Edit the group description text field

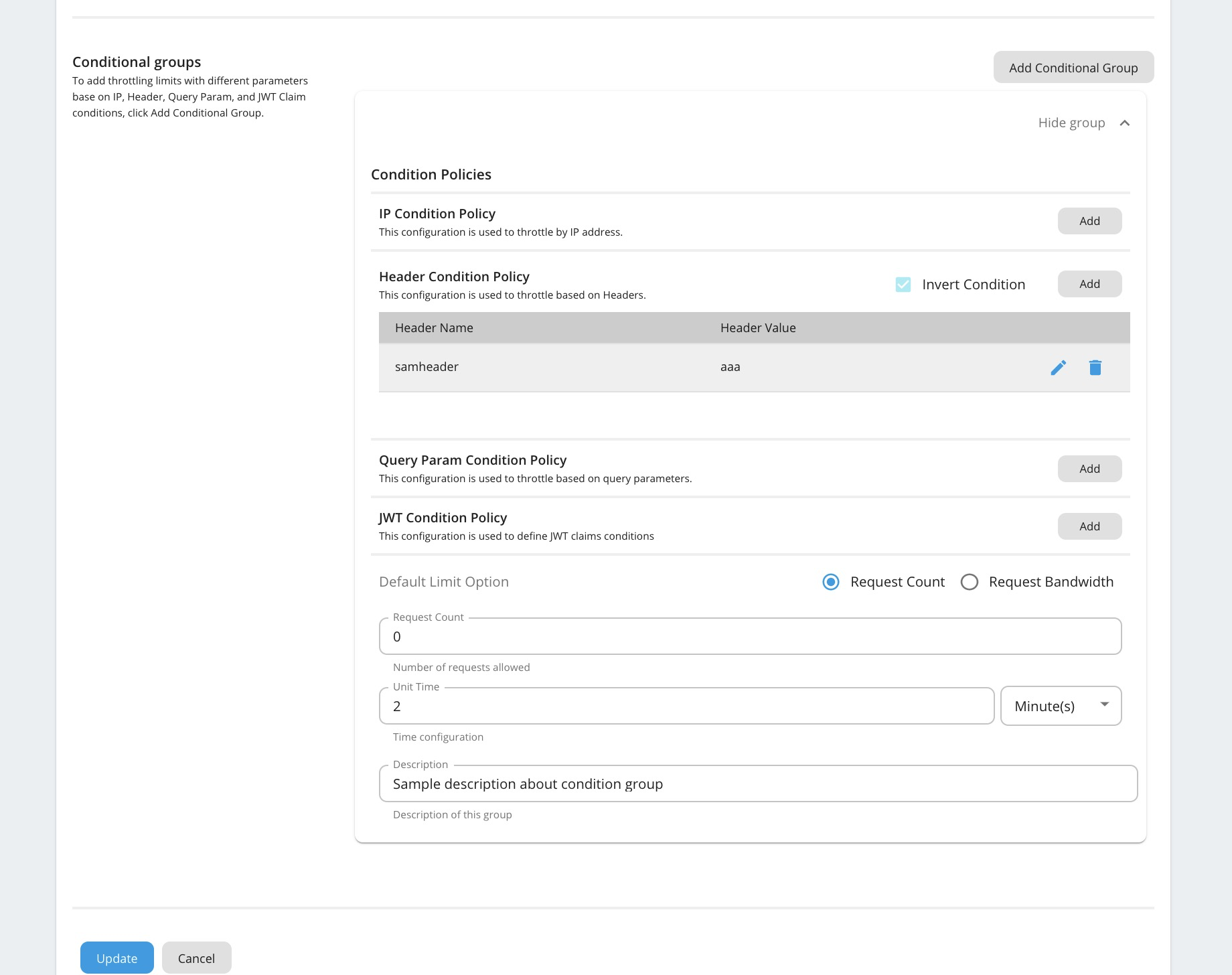pos(758,783)
